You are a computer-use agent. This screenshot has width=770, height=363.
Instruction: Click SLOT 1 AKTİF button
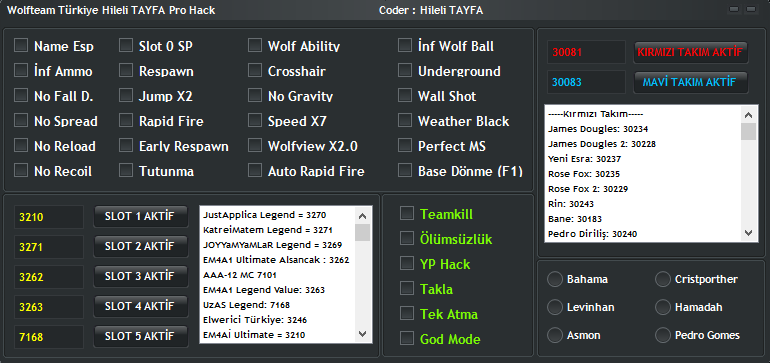pos(140,217)
